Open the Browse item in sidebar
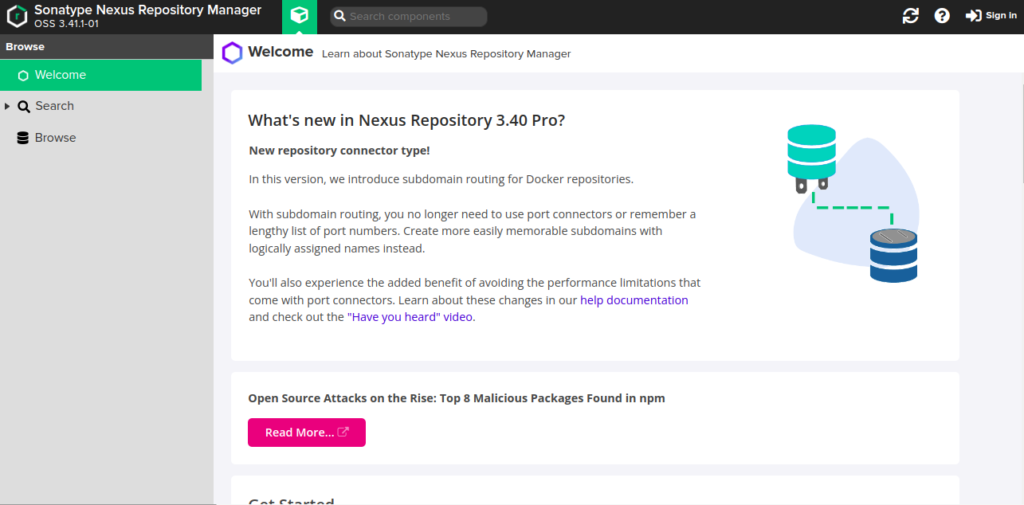 [56, 138]
